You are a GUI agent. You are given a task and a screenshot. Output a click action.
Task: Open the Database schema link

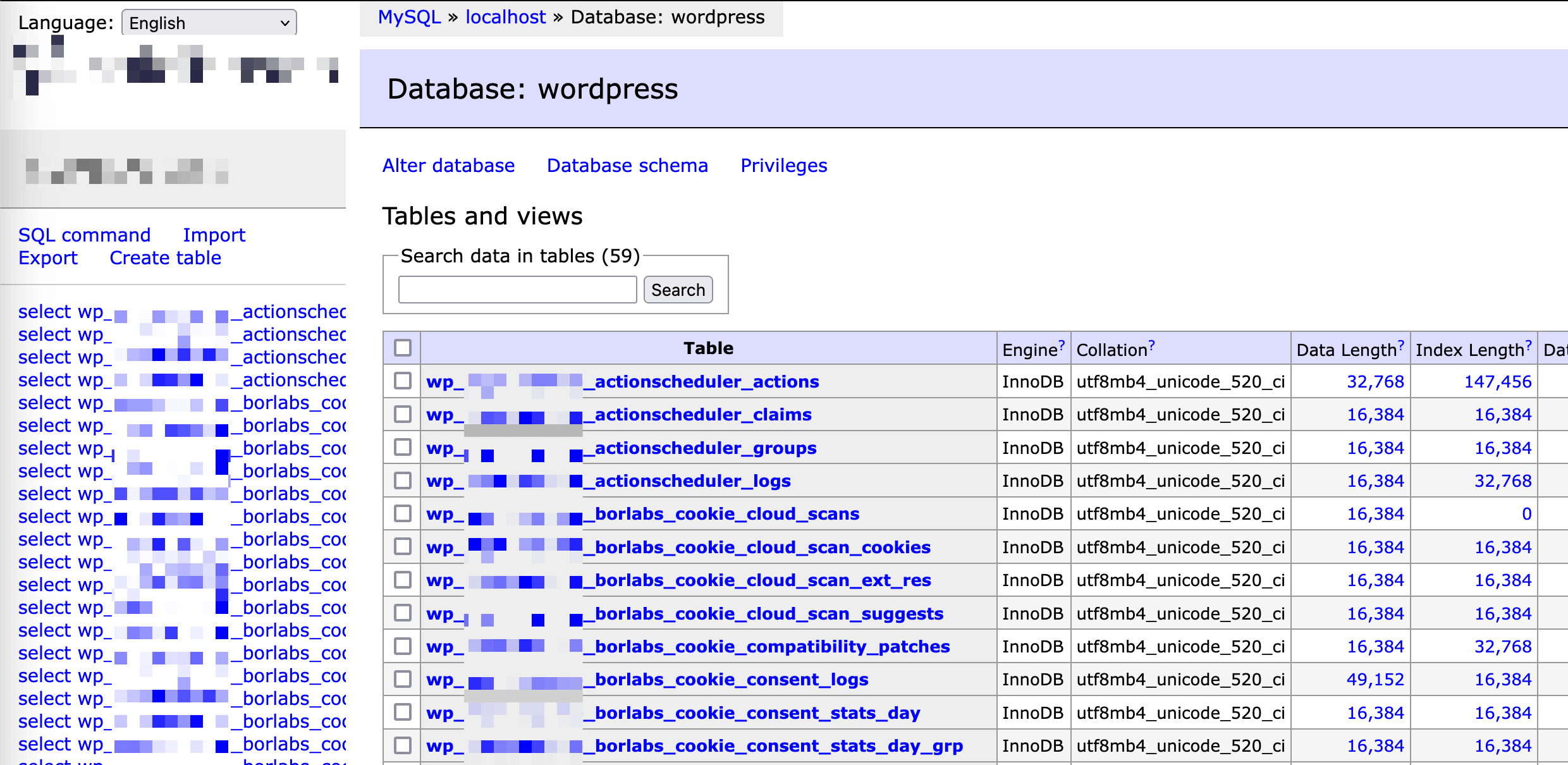[x=627, y=166]
